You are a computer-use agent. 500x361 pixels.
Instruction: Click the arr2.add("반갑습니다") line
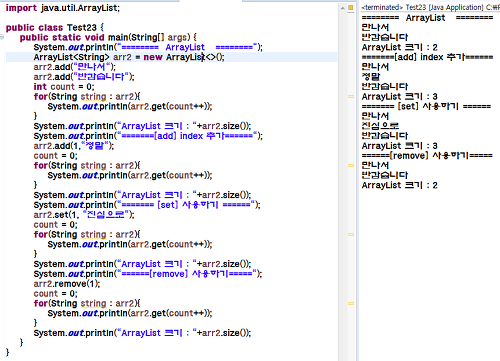84,77
